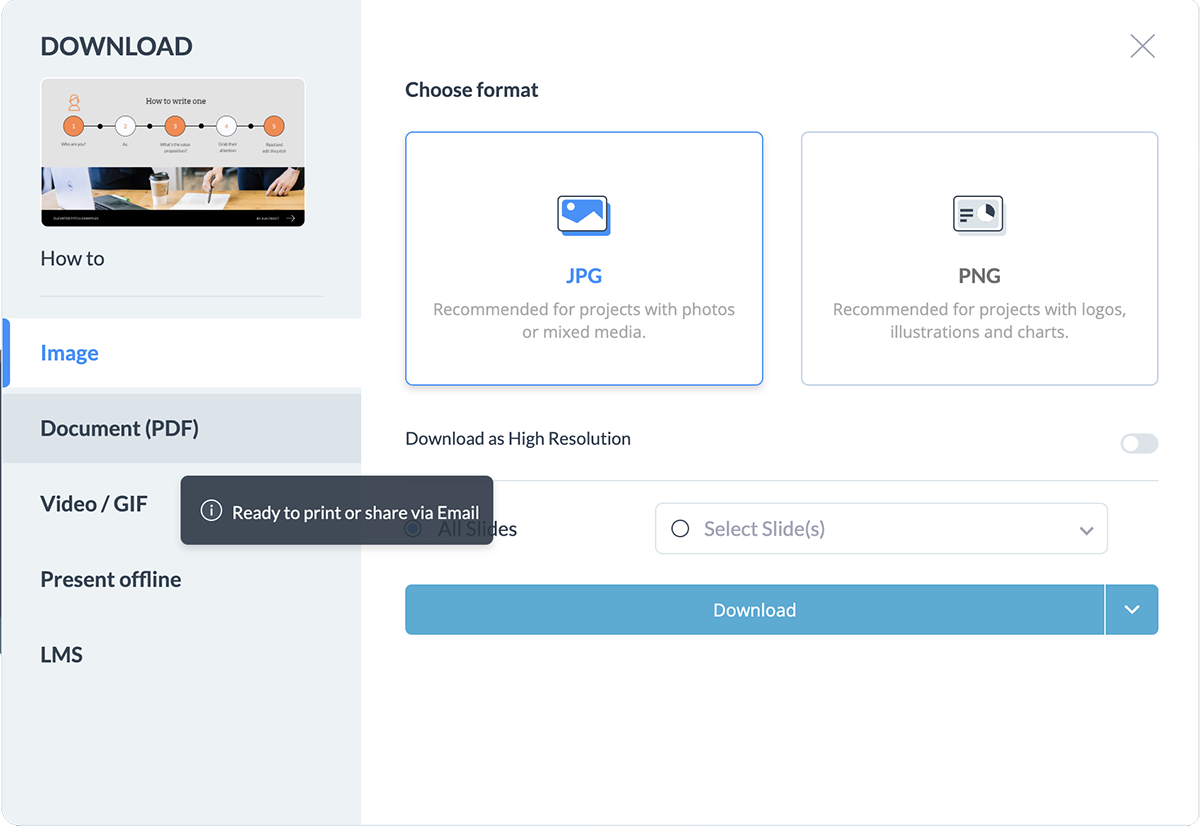
Task: Switch to the Document (PDF) tab
Action: coord(120,428)
